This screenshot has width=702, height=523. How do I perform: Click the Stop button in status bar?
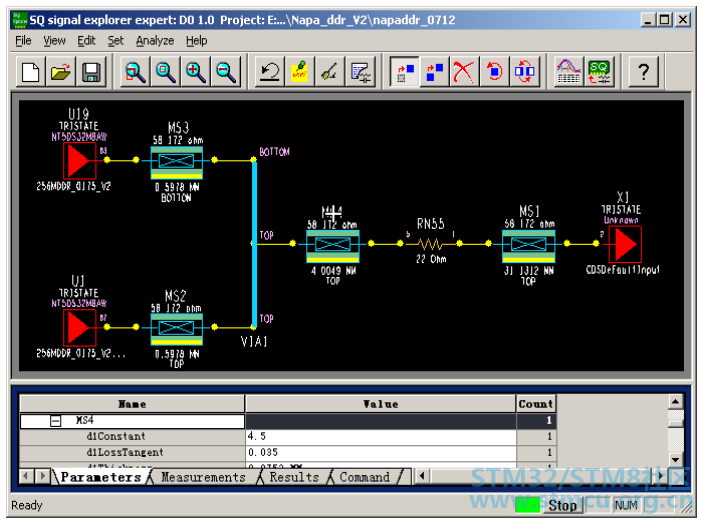click(562, 506)
